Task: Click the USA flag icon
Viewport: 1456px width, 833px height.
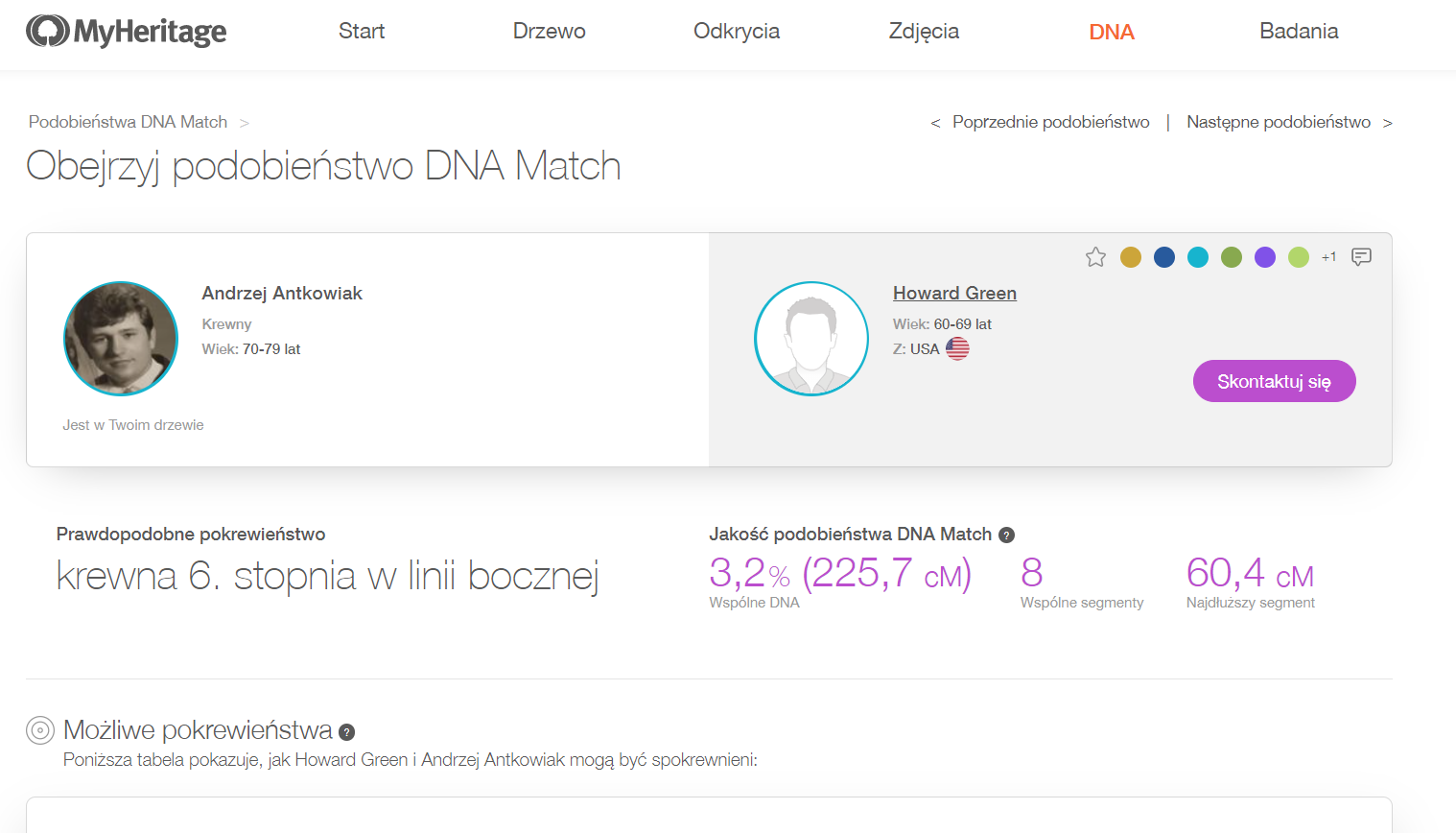Action: 956,348
